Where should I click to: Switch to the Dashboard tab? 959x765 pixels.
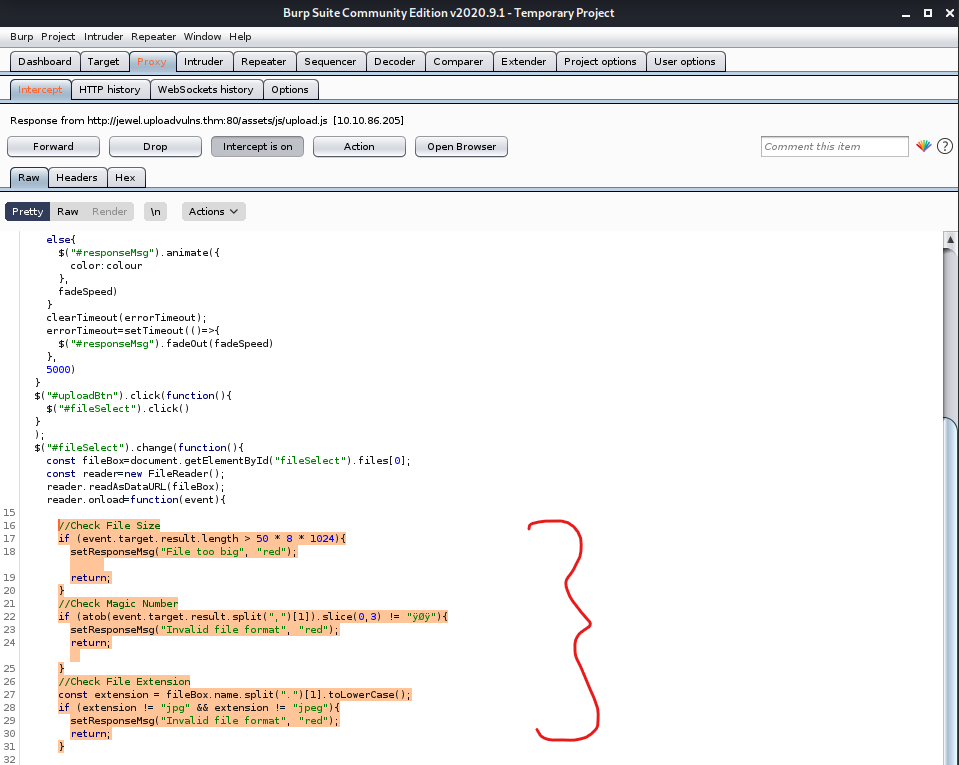coord(45,62)
